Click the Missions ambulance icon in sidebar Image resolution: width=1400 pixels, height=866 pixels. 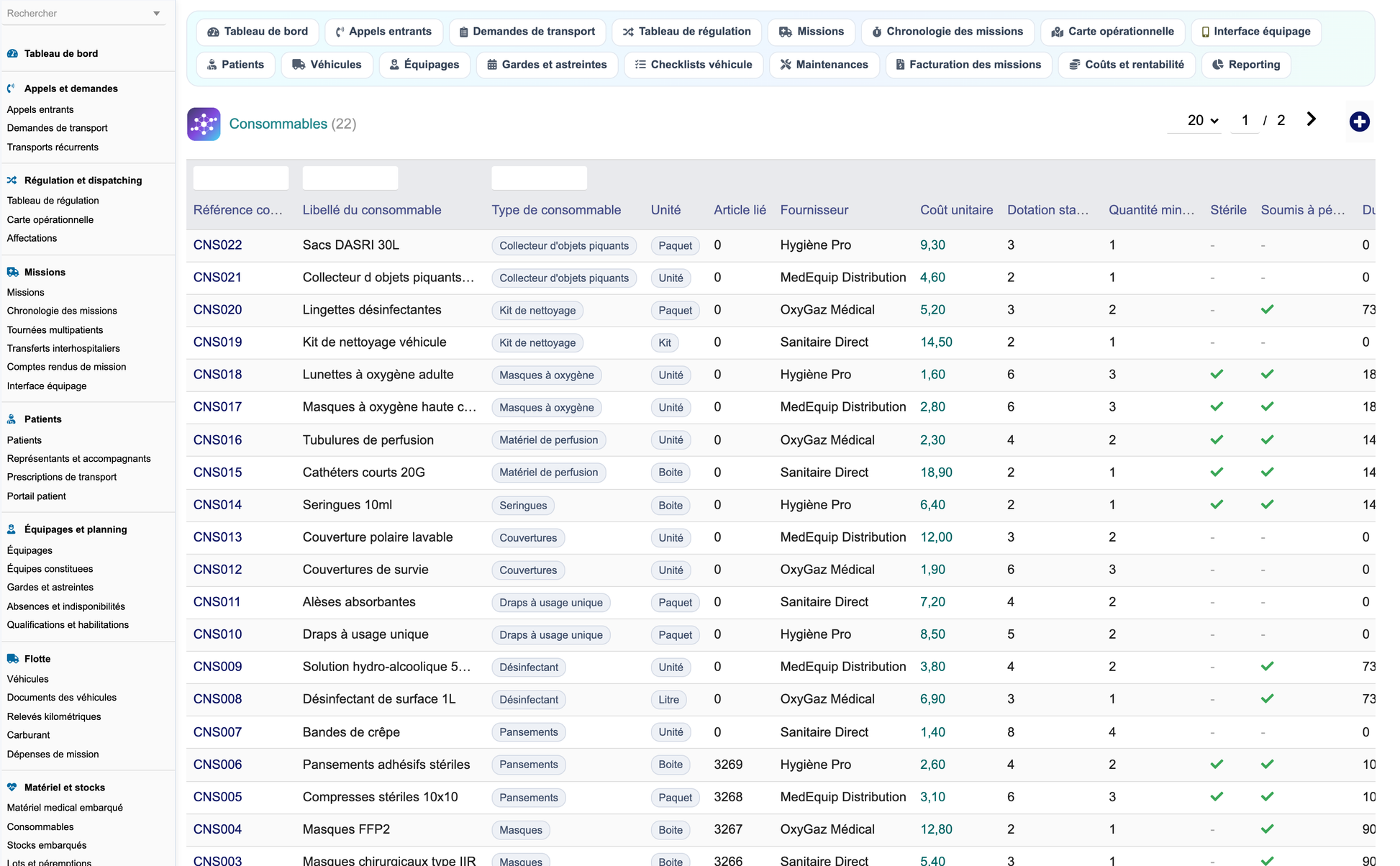(x=13, y=272)
